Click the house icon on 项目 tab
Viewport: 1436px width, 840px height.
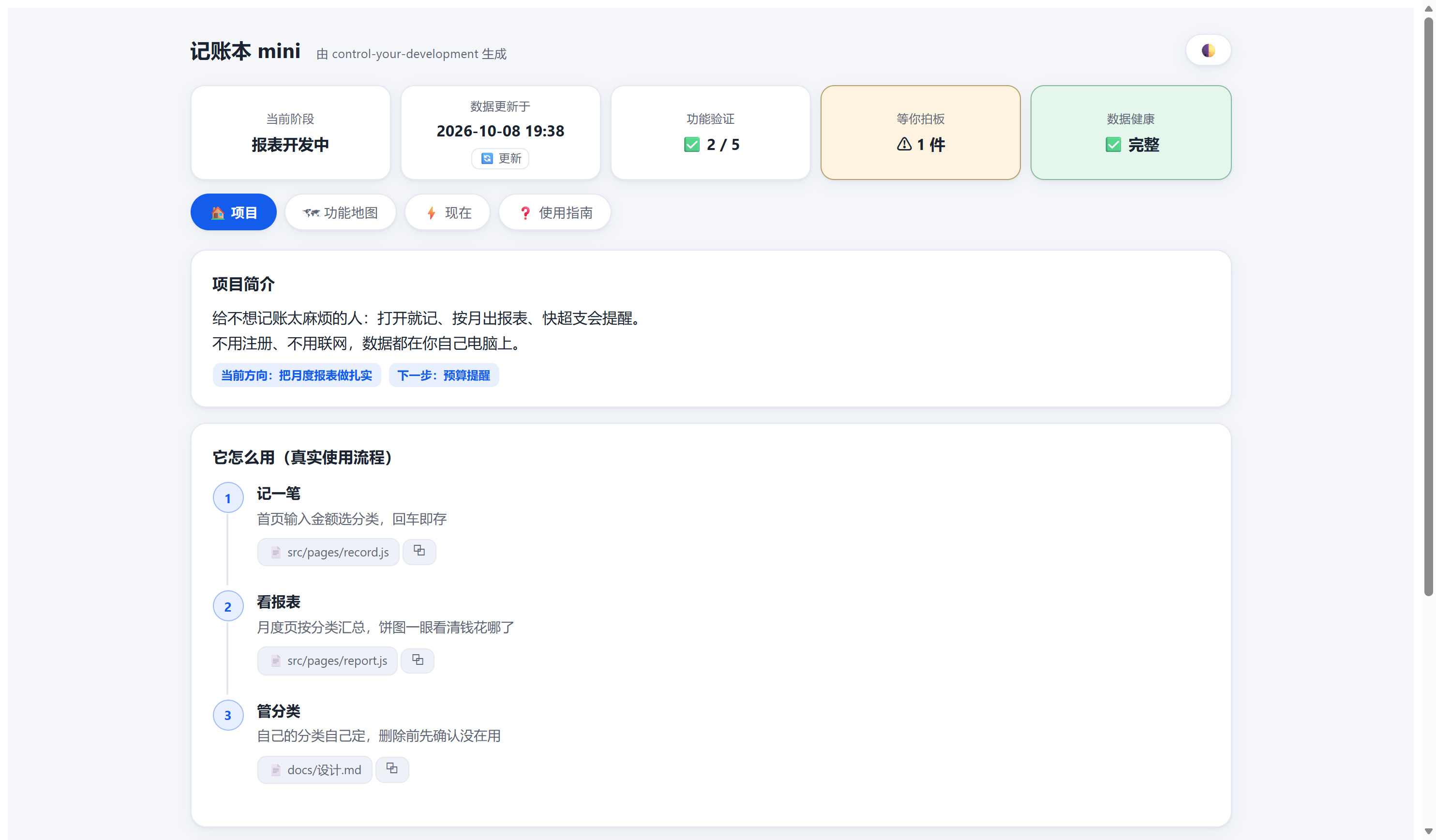click(x=218, y=212)
